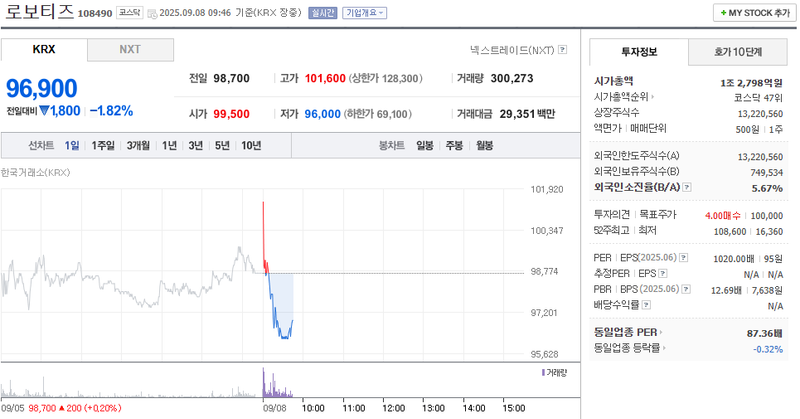Image resolution: width=800 pixels, height=419 pixels.
Task: Click the 로보티즈 stock name title
Action: [39, 11]
